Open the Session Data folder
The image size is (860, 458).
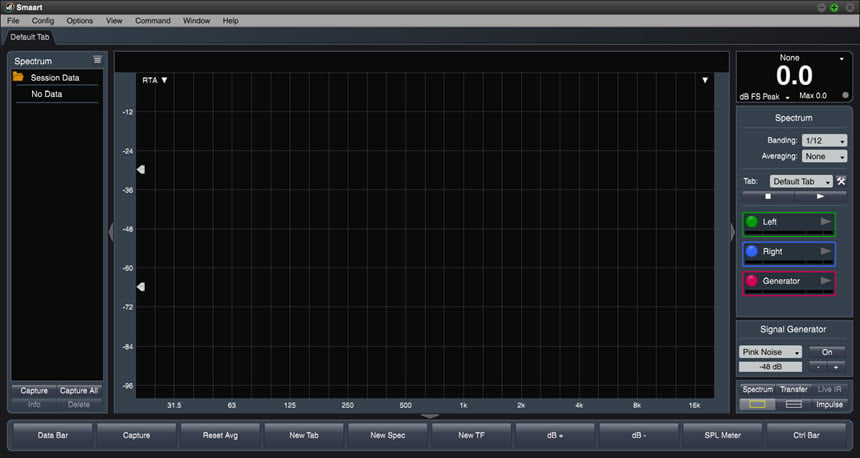(x=18, y=77)
